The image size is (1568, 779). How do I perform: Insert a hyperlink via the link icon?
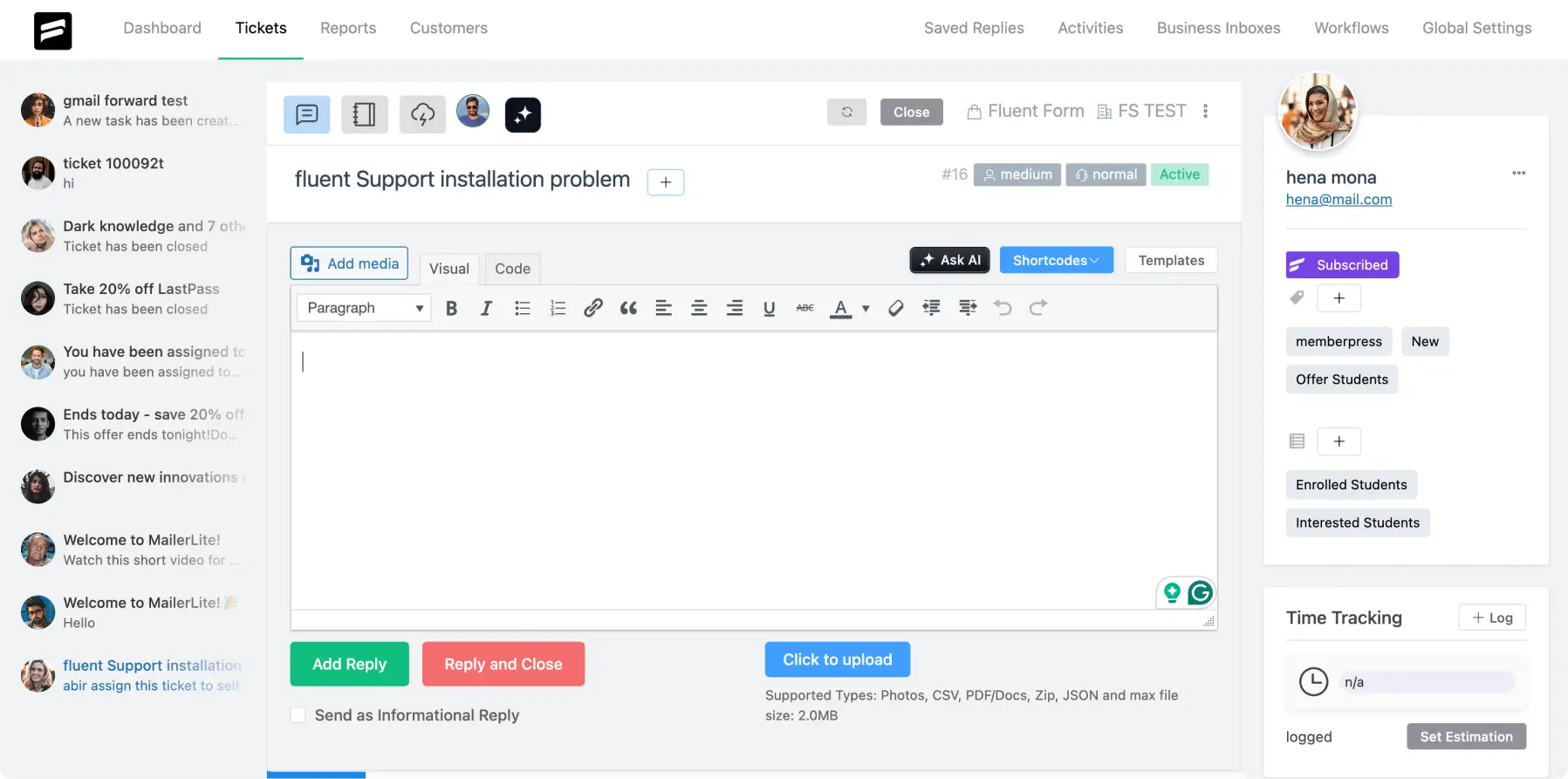tap(593, 308)
